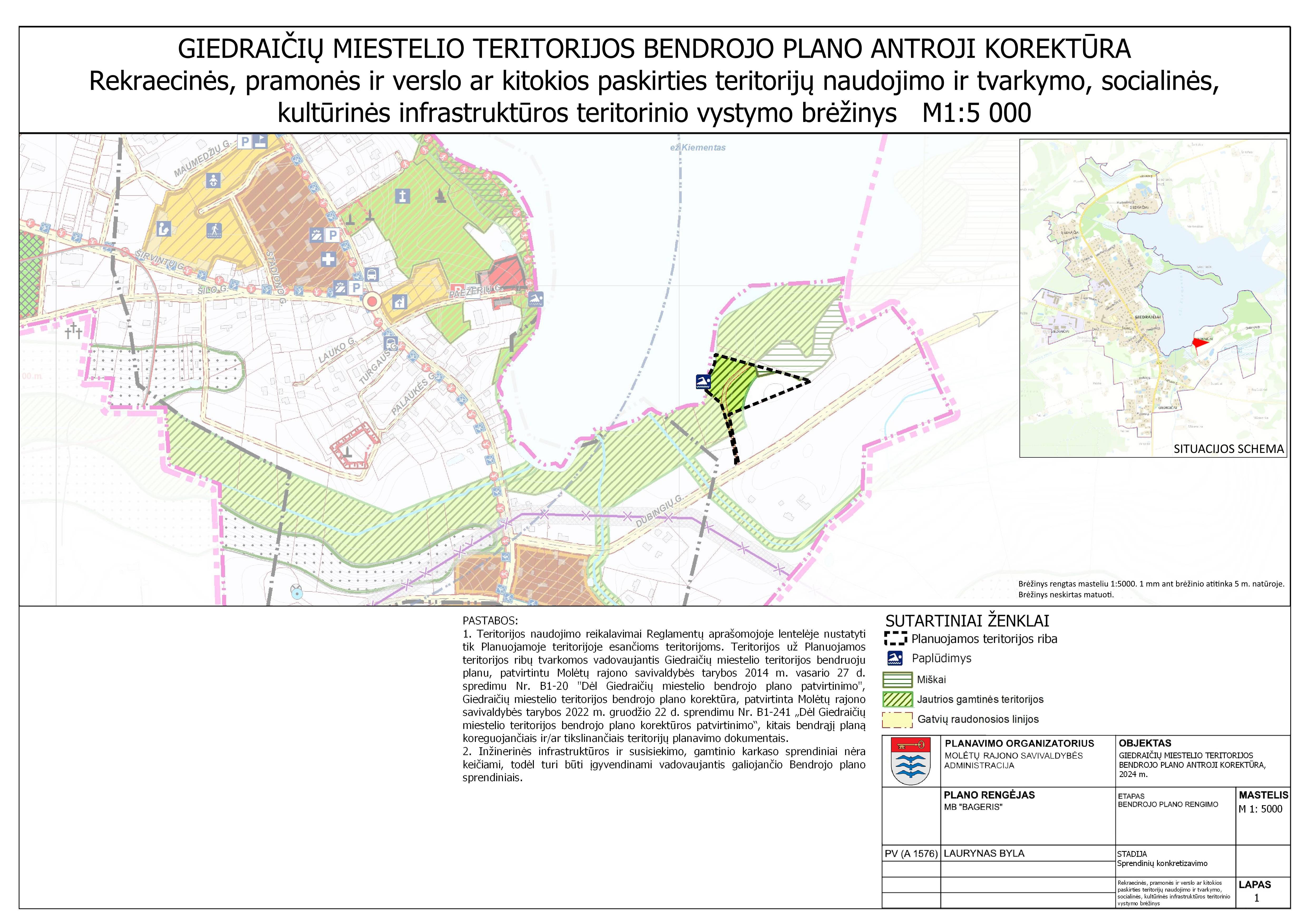Click the three-crosses cemetery symbol
The image size is (1307, 924).
click(x=73, y=330)
